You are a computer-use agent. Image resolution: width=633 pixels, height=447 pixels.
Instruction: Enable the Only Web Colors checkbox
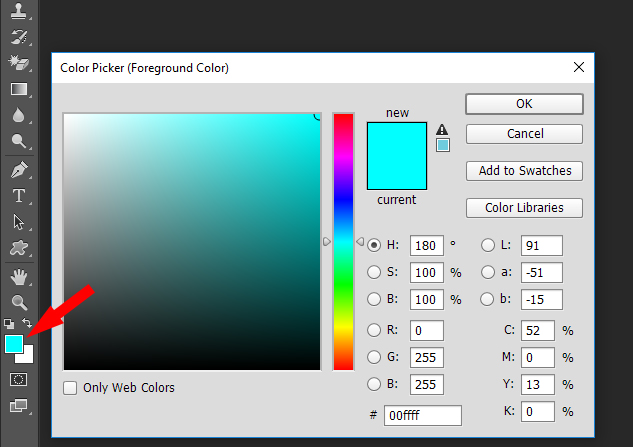70,388
